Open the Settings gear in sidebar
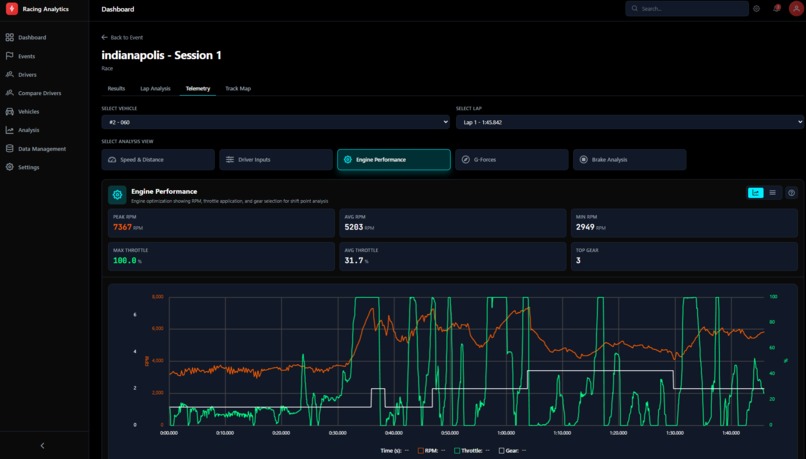806x459 pixels. point(9,167)
